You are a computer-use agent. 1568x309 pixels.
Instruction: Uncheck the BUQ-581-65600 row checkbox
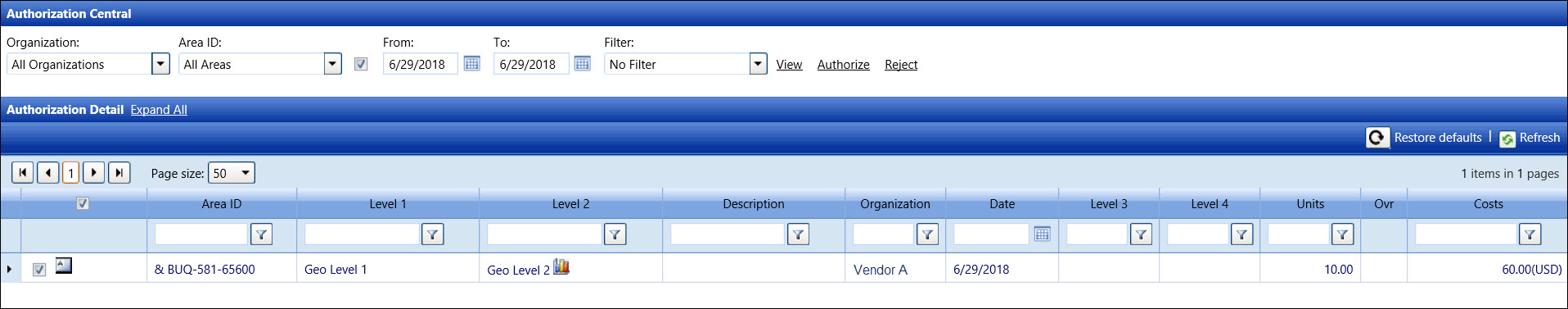[x=39, y=270]
